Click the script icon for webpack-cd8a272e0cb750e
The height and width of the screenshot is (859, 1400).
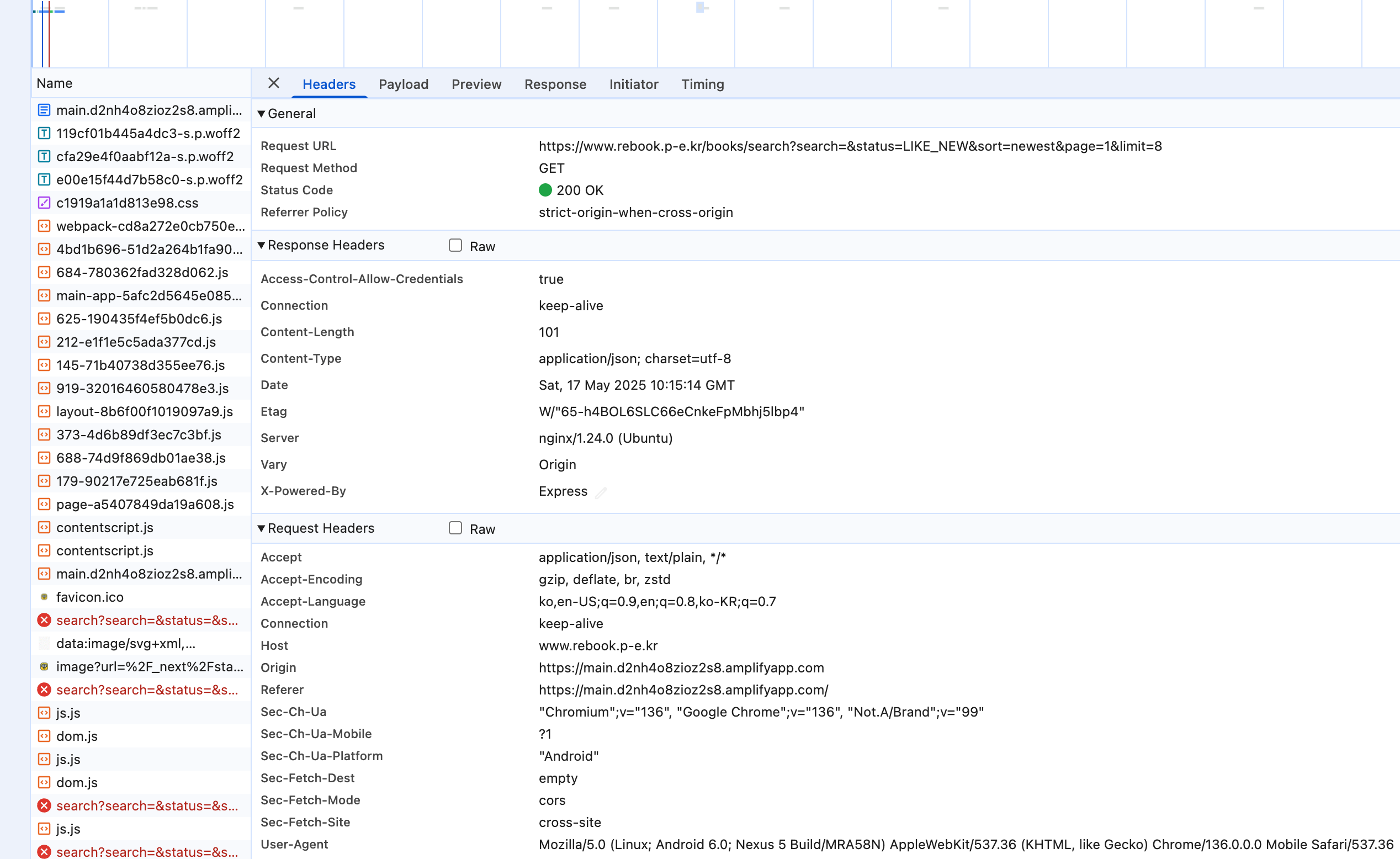coord(44,226)
